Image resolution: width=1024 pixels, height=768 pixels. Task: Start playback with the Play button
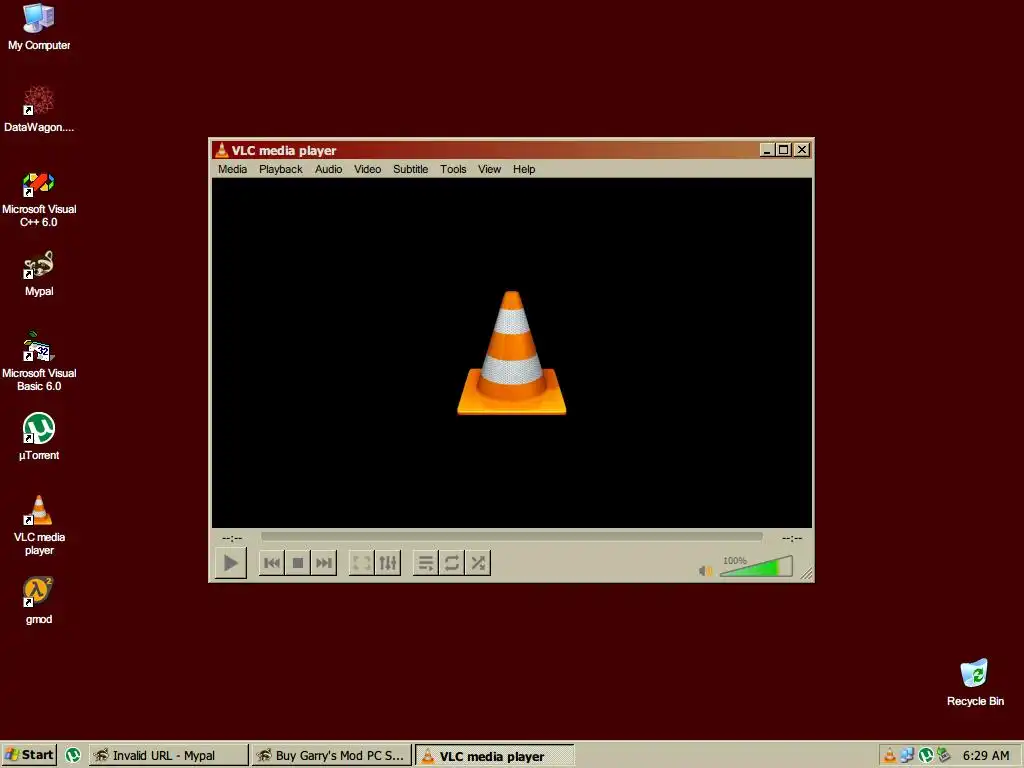[x=231, y=563]
